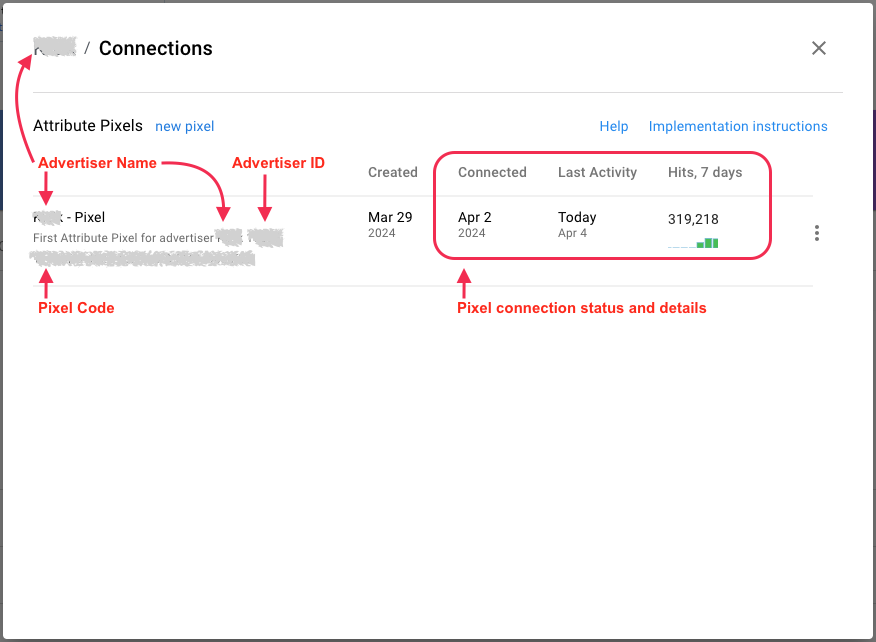876x642 pixels.
Task: Click the 'Hits, 7 days' column header
Action: pos(705,172)
